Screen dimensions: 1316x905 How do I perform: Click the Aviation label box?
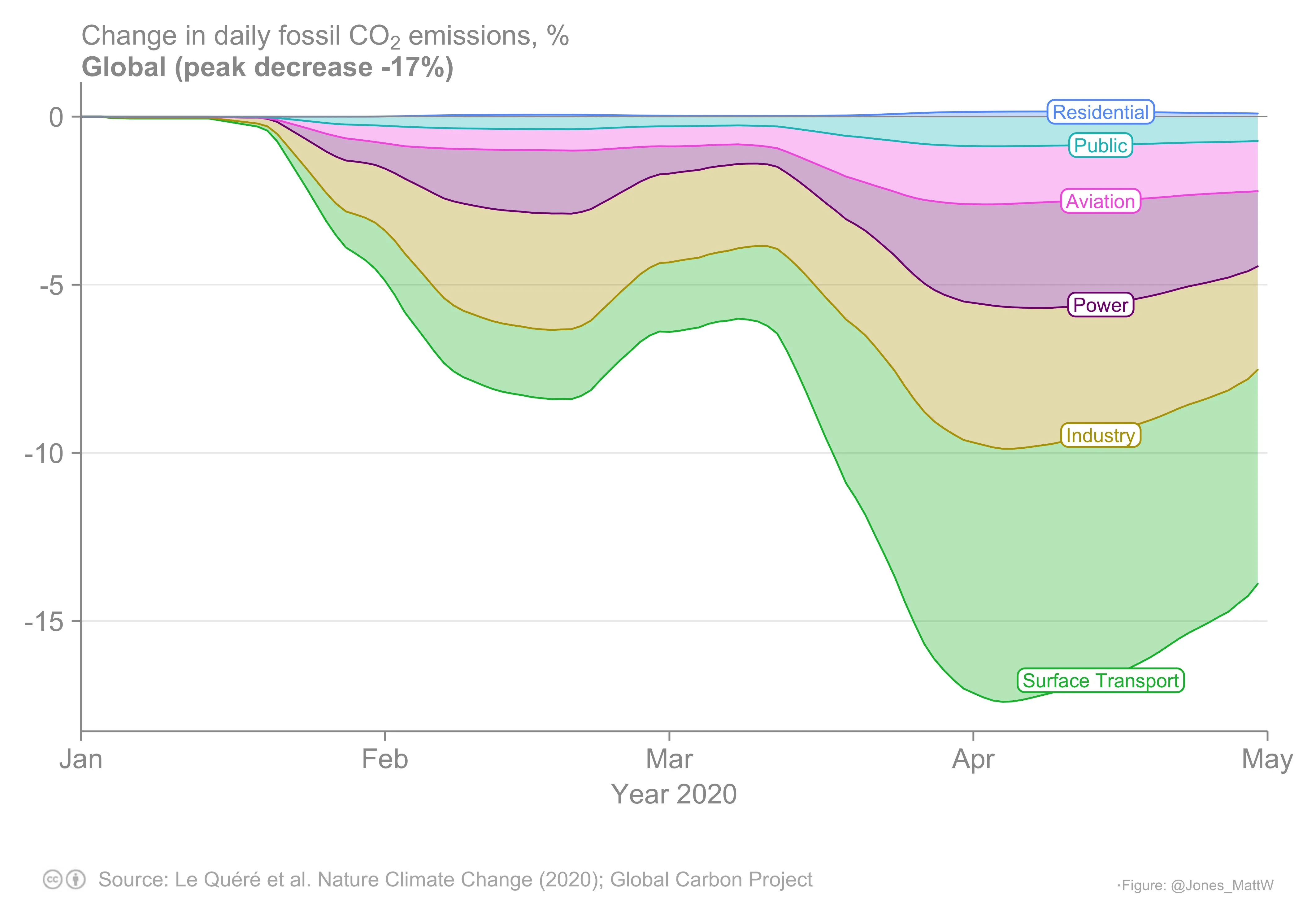tap(1100, 201)
